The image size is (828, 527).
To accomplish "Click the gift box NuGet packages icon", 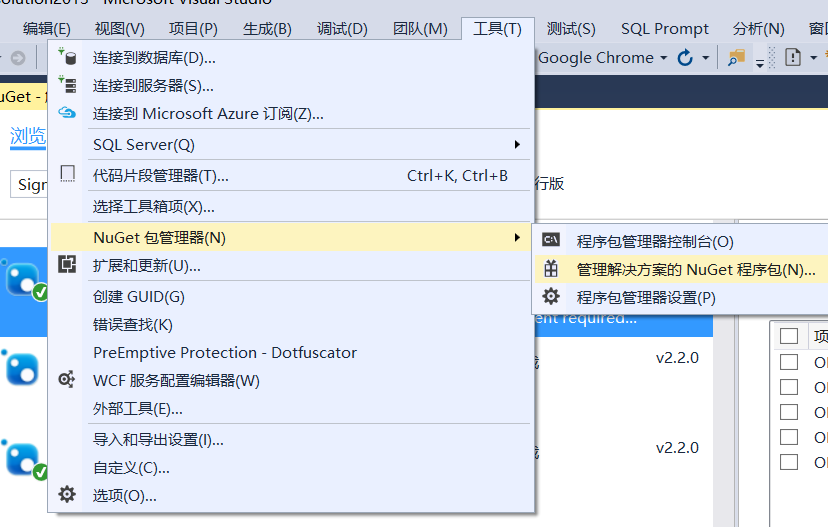I will (x=551, y=269).
